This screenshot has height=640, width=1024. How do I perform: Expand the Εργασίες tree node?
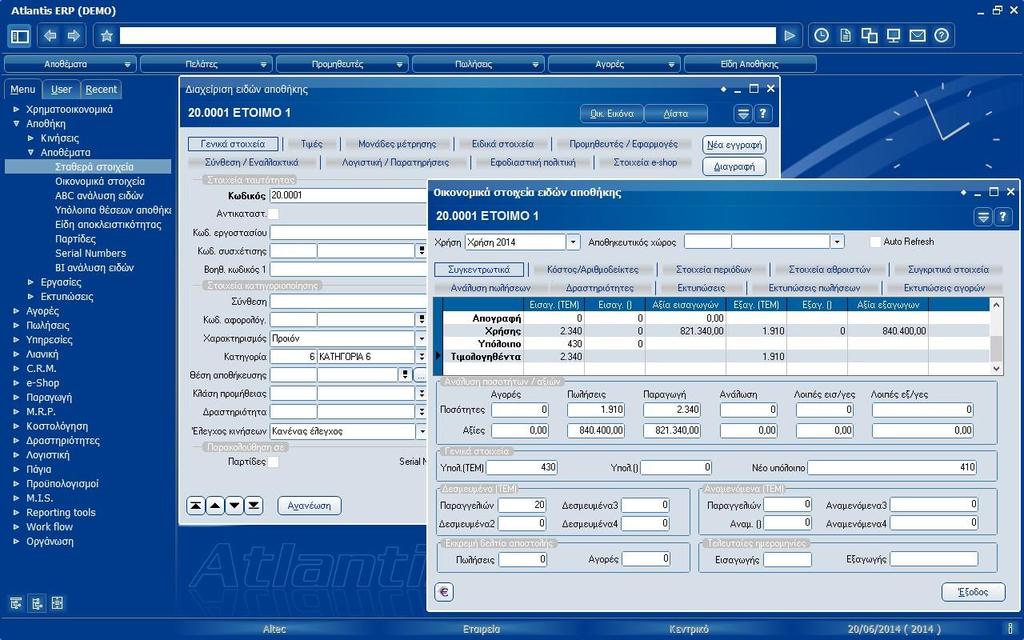[31, 282]
